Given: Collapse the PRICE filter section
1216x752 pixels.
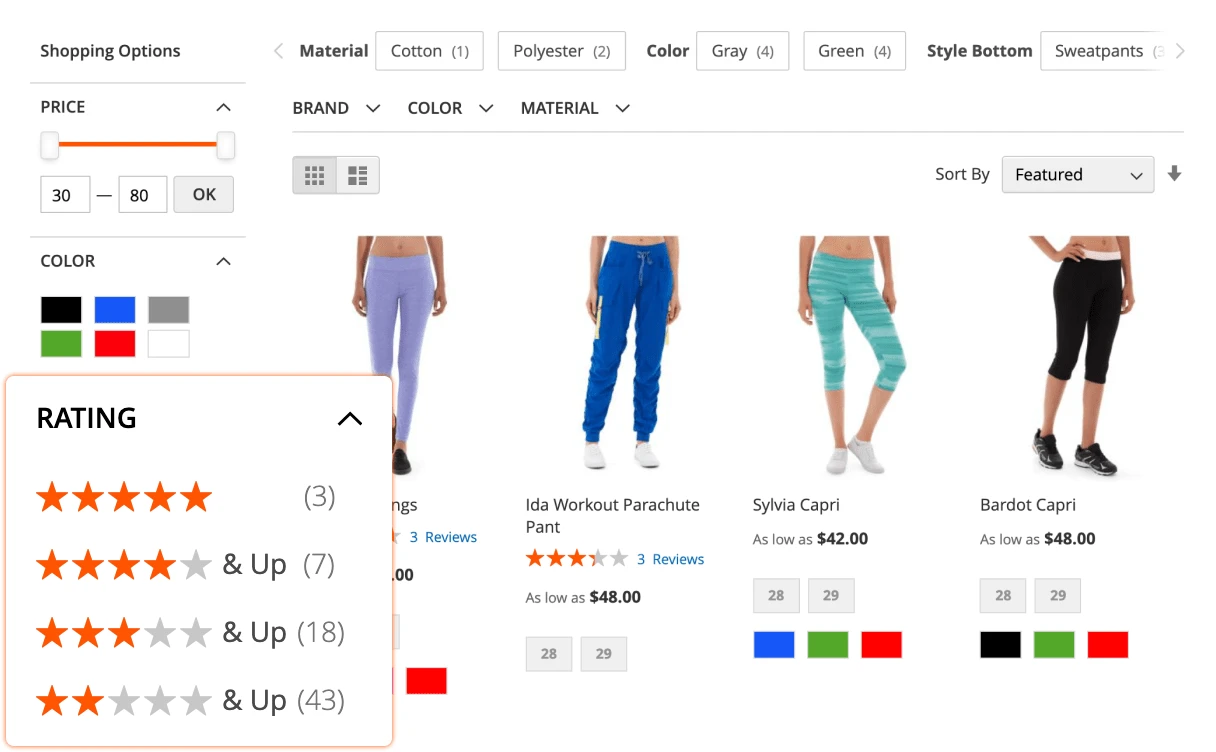Looking at the screenshot, I should [x=226, y=107].
